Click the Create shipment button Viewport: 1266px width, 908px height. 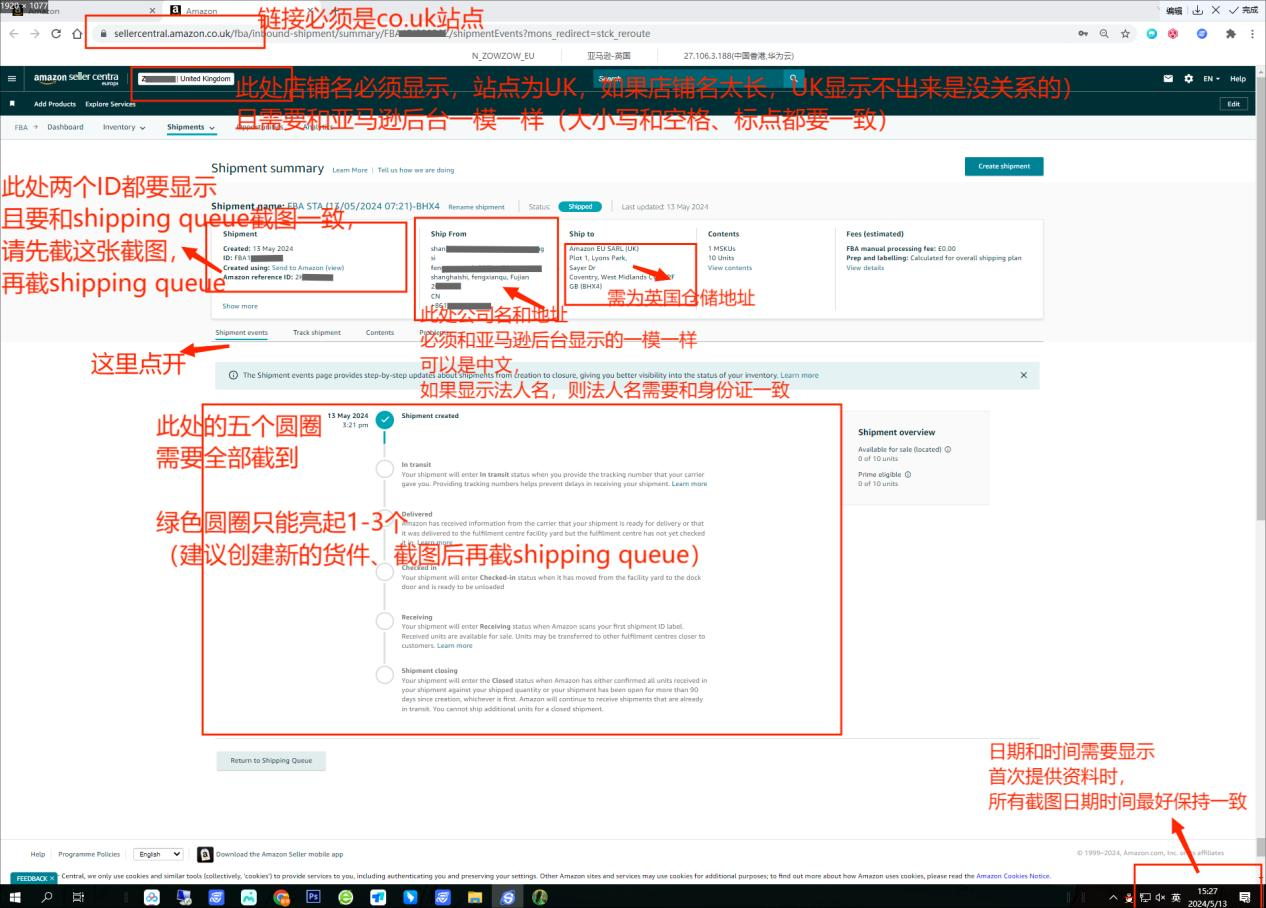[x=1004, y=166]
